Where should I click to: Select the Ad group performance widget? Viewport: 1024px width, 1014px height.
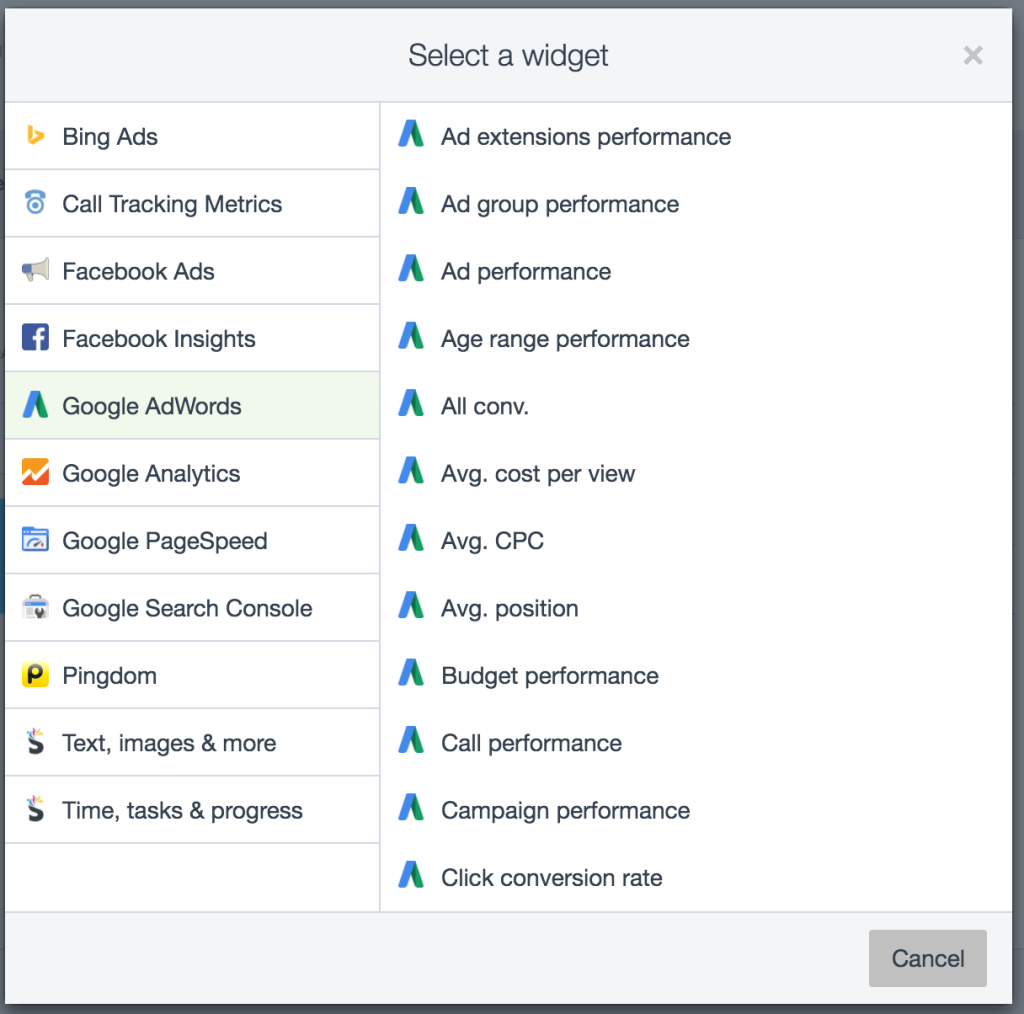(559, 204)
